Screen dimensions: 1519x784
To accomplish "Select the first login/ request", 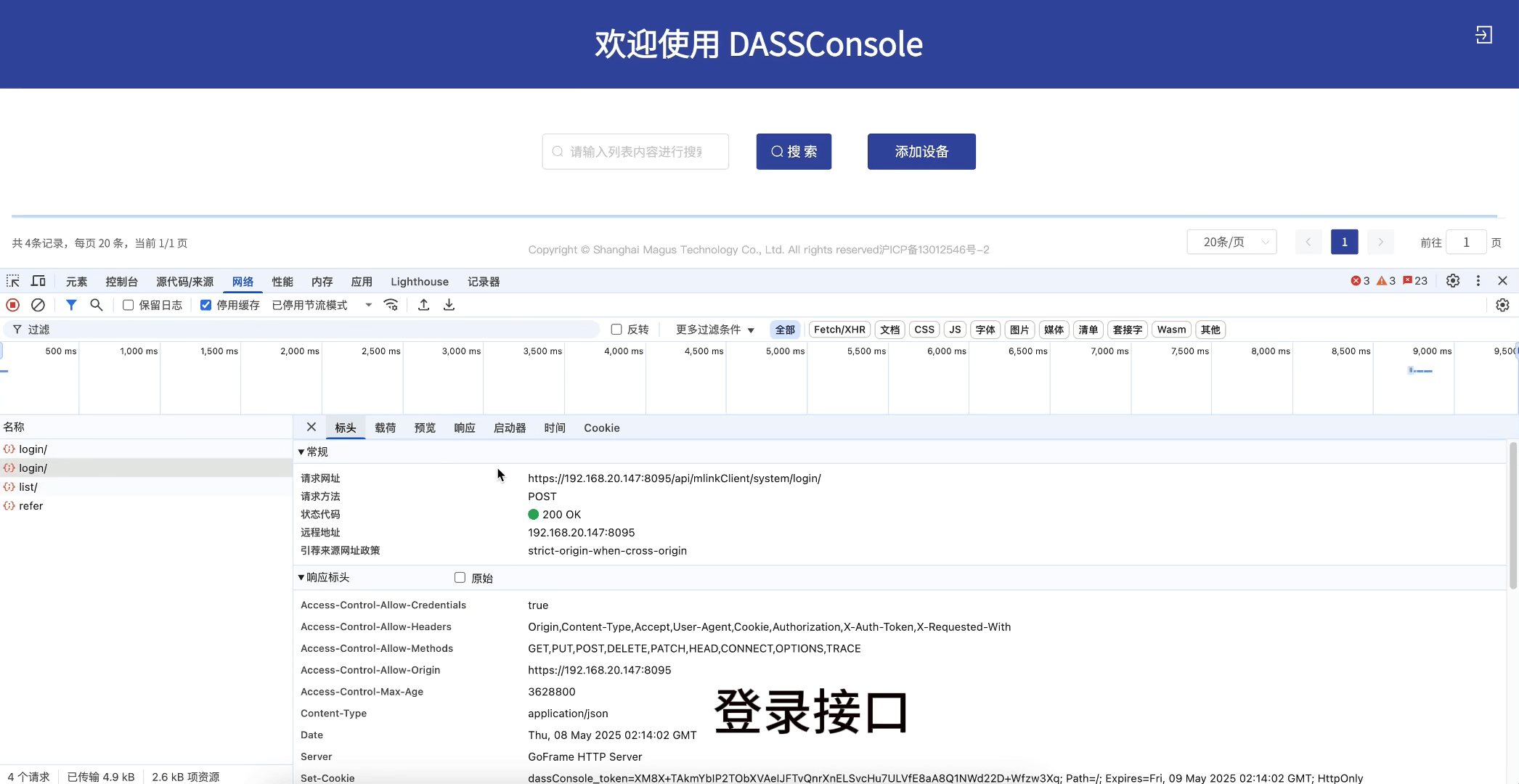I will [146, 449].
